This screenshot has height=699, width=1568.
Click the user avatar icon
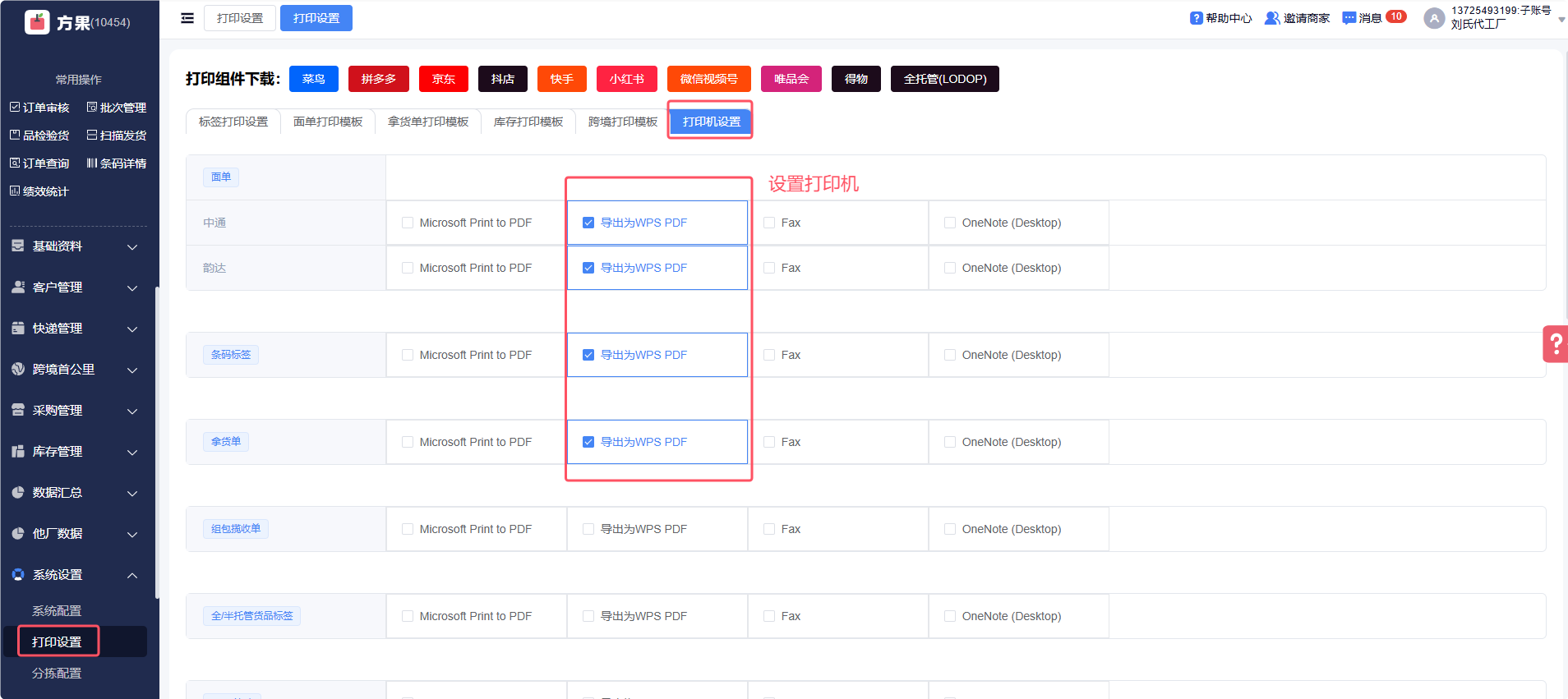(x=1433, y=18)
